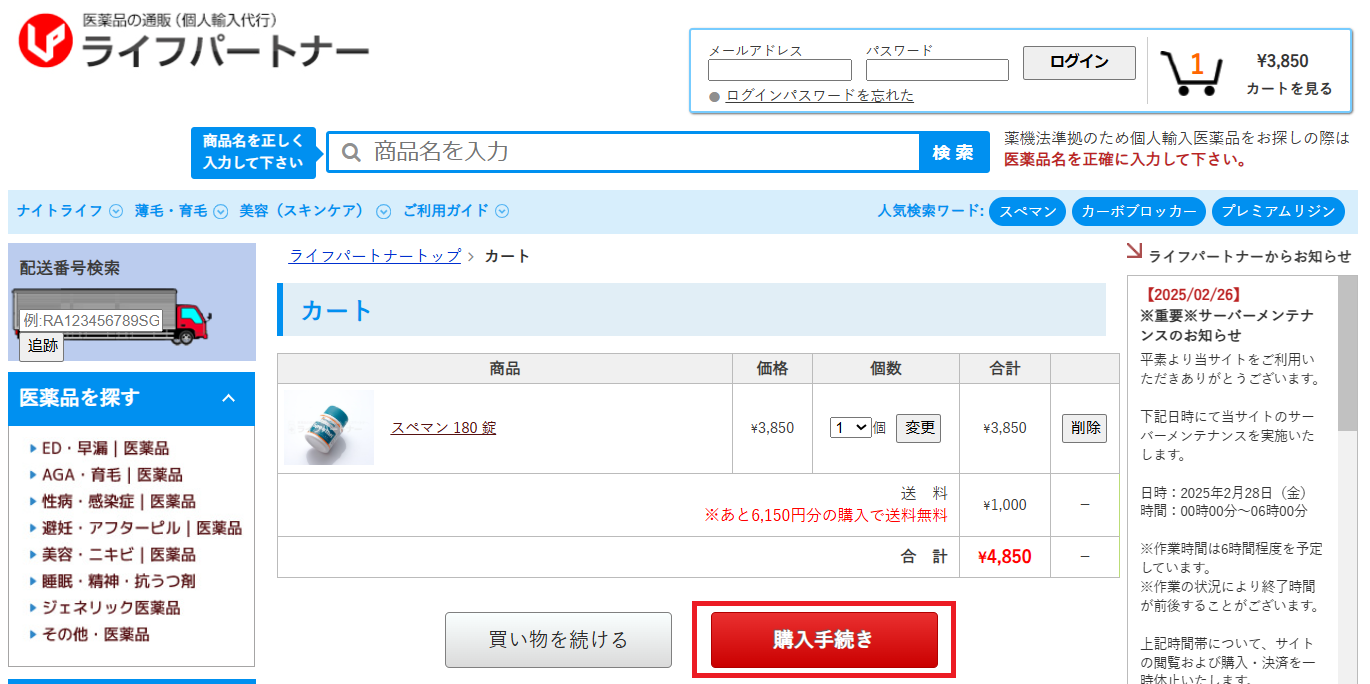Click the 変更 button

tap(918, 428)
